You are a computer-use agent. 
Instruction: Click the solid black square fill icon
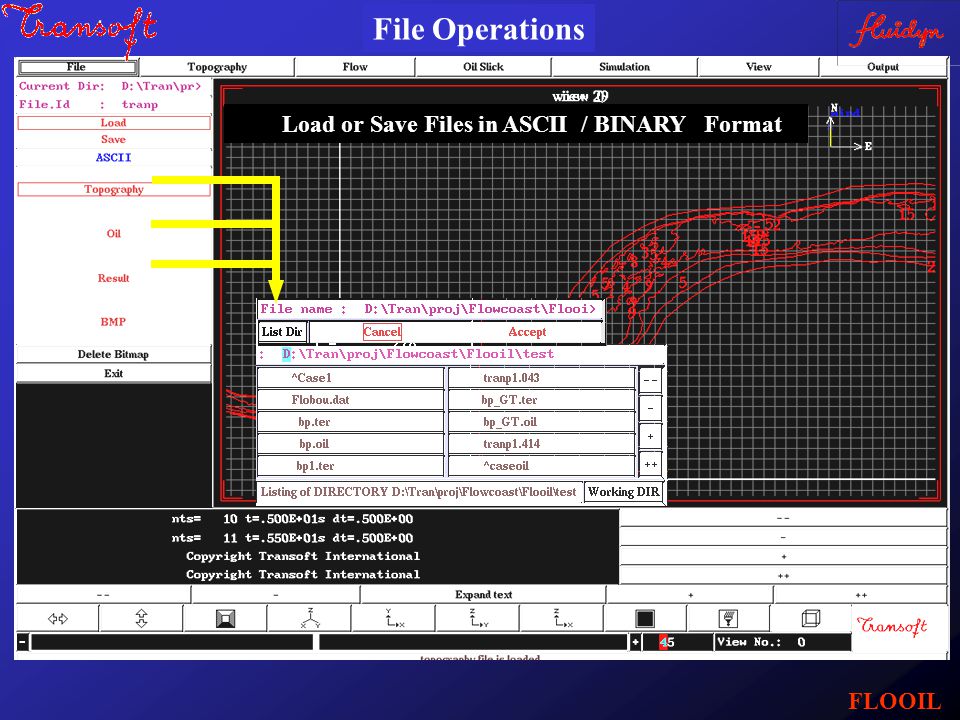[x=645, y=618]
